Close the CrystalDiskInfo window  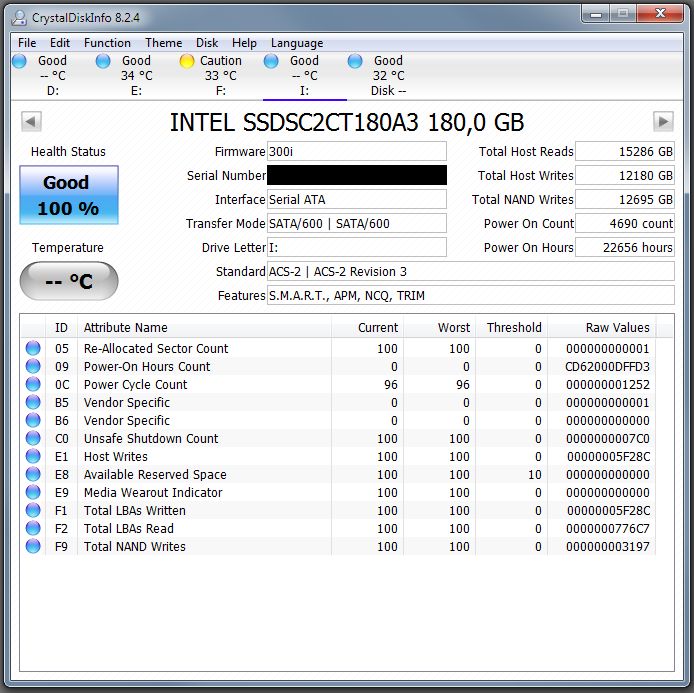coord(660,14)
